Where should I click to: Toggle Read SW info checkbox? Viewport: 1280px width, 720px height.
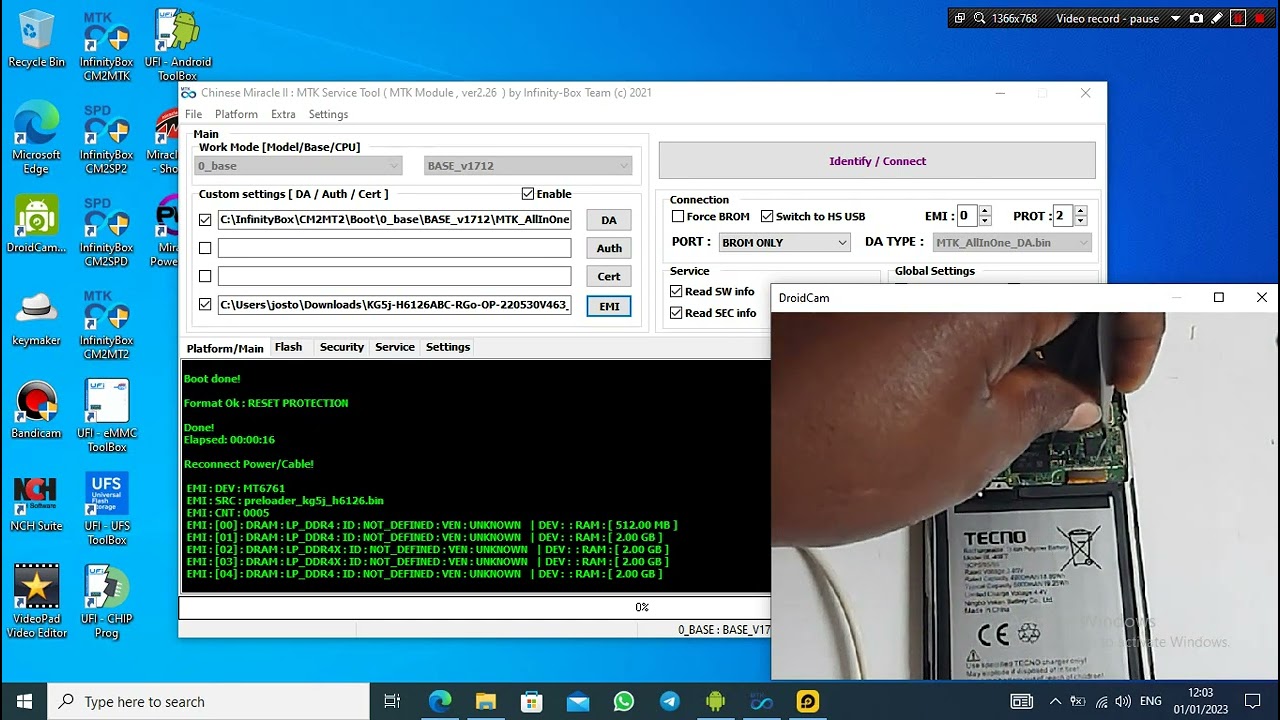coord(676,292)
